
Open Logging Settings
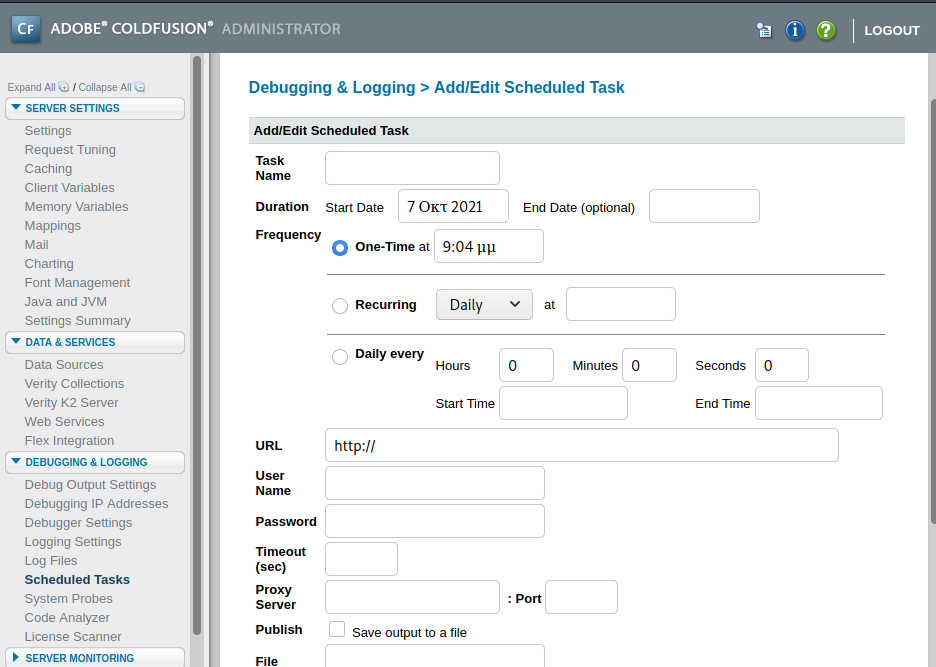click(73, 542)
